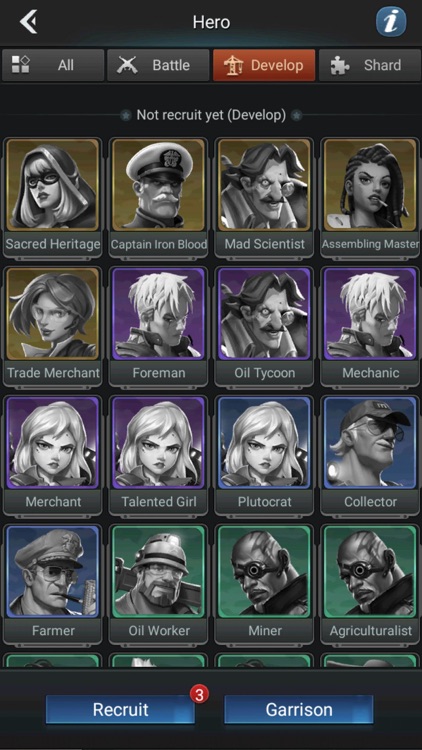The height and width of the screenshot is (750, 422).
Task: Switch to the Battle tab
Action: coord(158,65)
